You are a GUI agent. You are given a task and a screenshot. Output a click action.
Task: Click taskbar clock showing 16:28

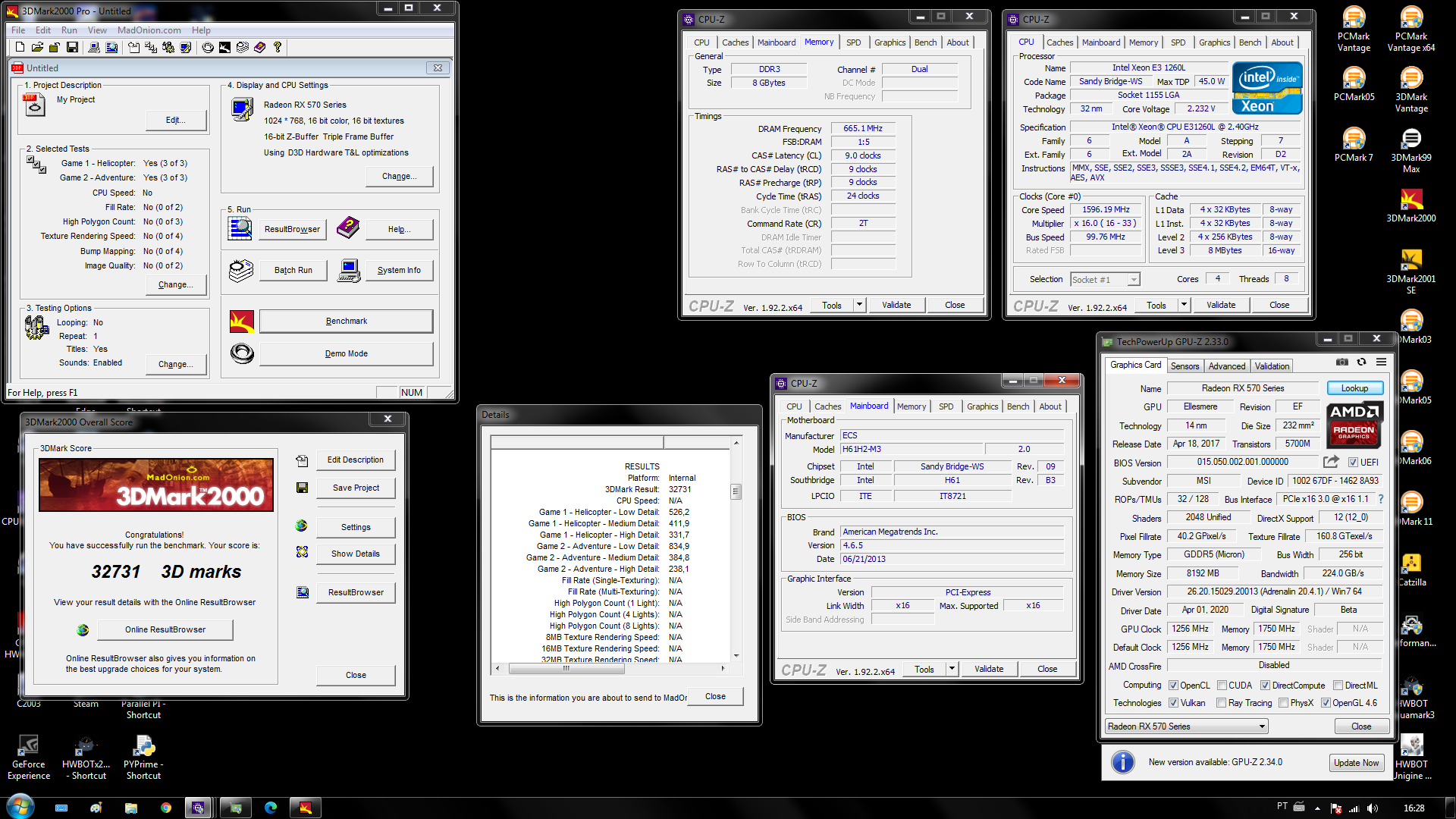click(x=1414, y=808)
